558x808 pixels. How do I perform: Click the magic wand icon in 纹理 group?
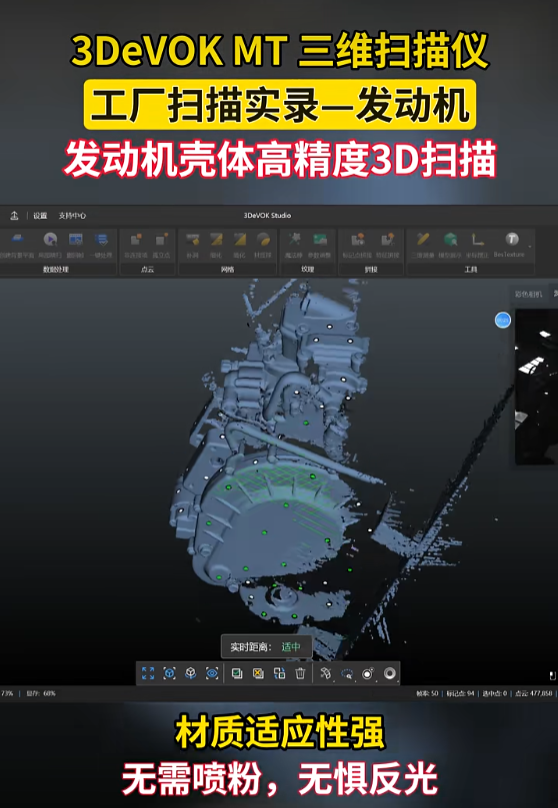pos(294,240)
